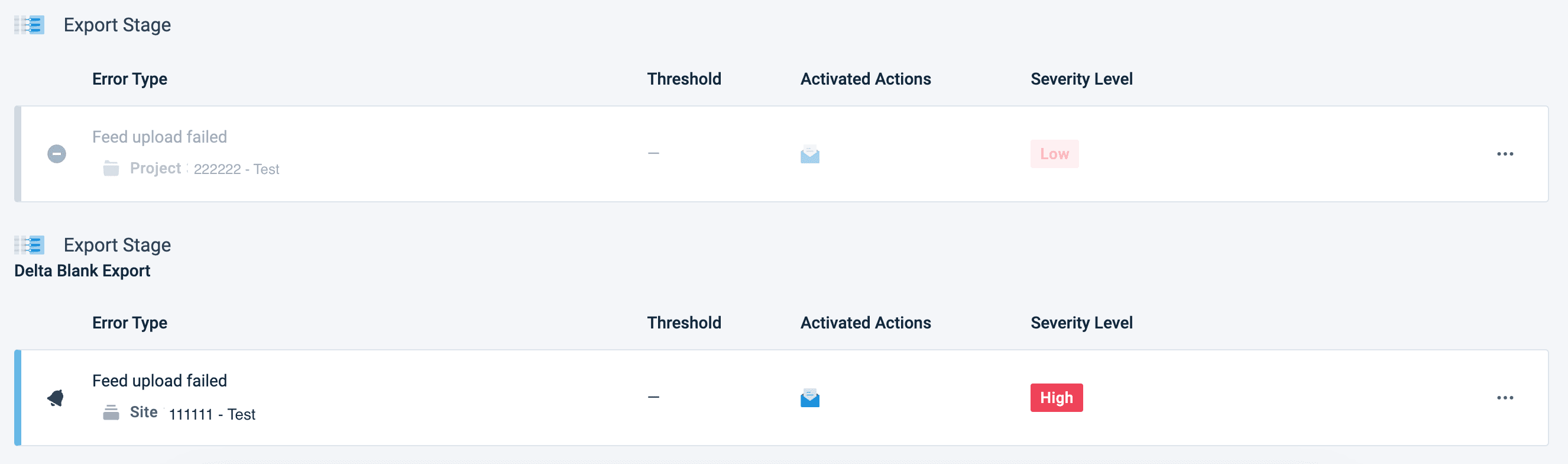Select the greyed Feed upload failed row title

pyautogui.click(x=160, y=137)
